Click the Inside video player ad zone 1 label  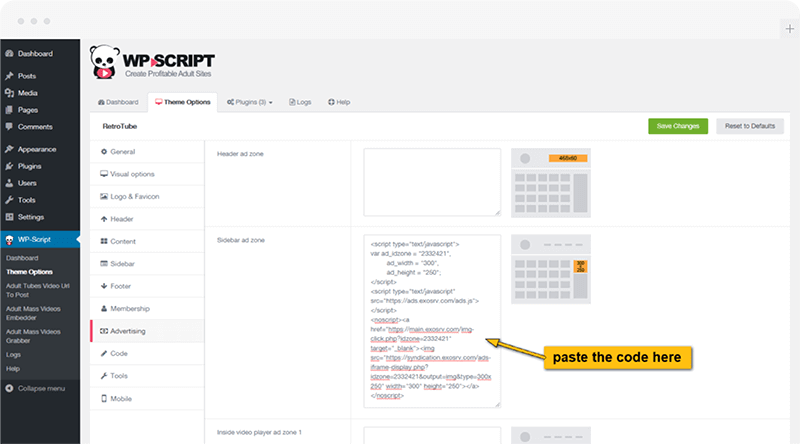click(x=259, y=432)
